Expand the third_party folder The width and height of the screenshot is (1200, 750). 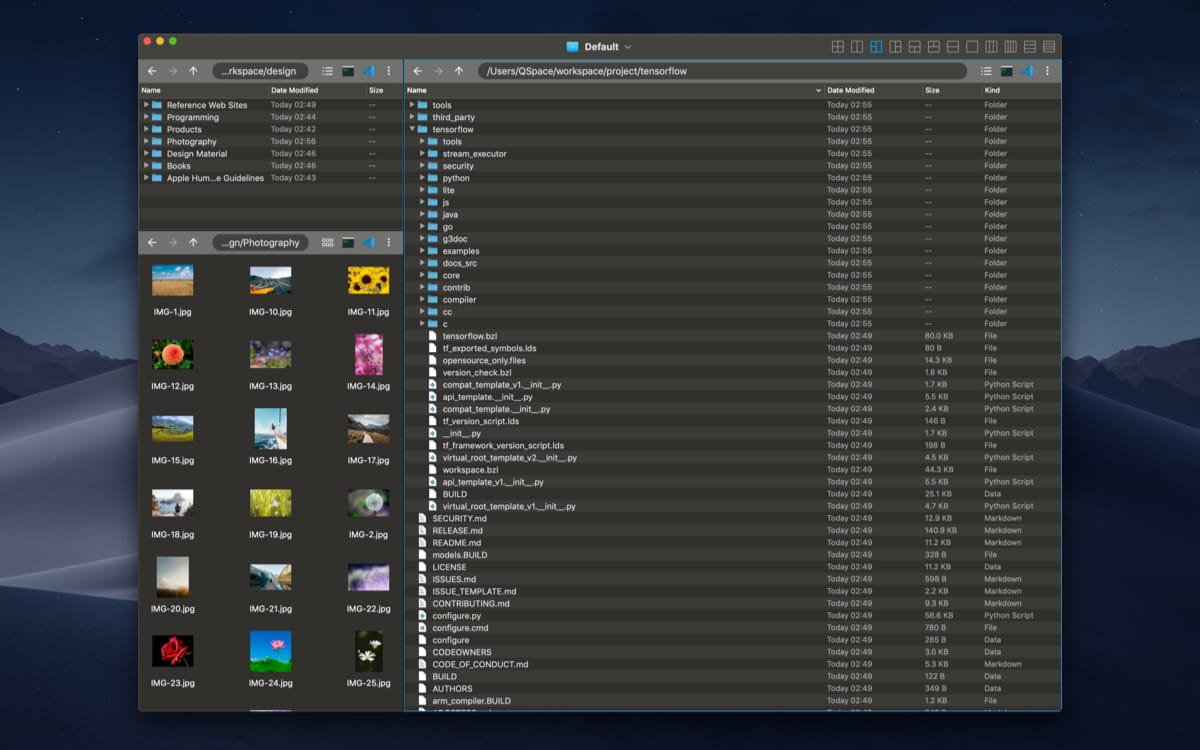[412, 117]
